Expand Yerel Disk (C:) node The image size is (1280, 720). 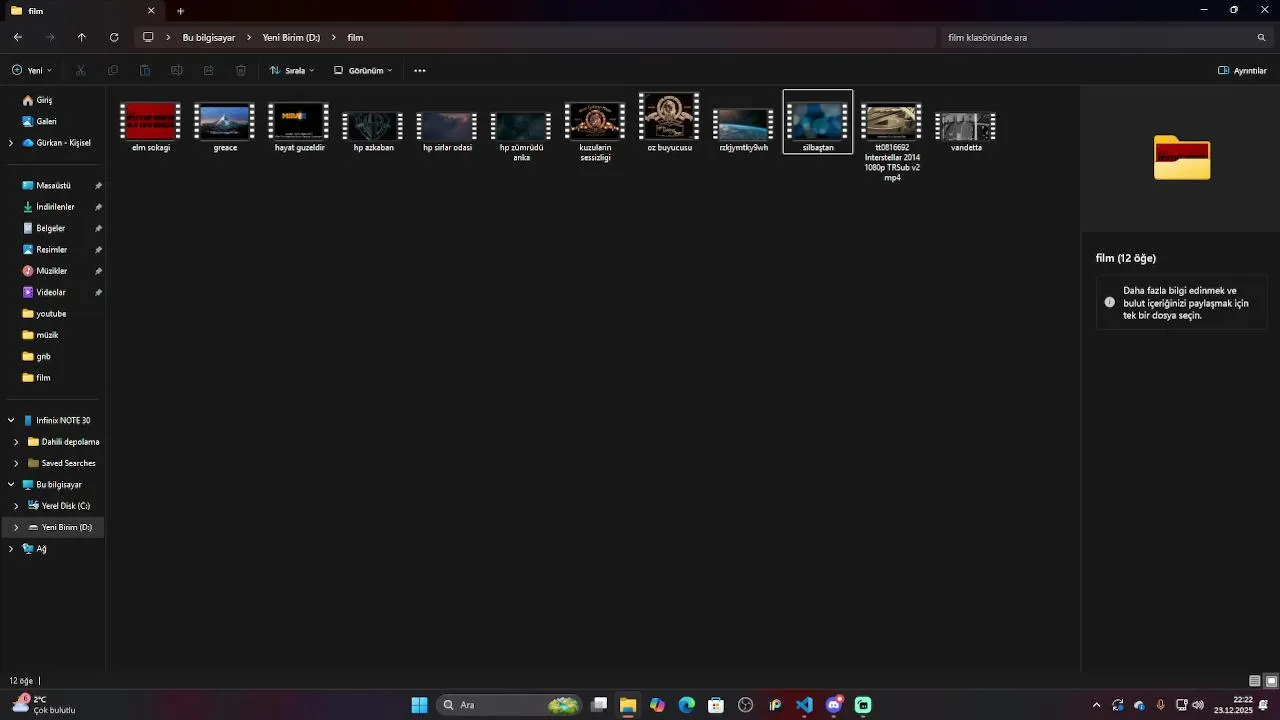point(16,506)
